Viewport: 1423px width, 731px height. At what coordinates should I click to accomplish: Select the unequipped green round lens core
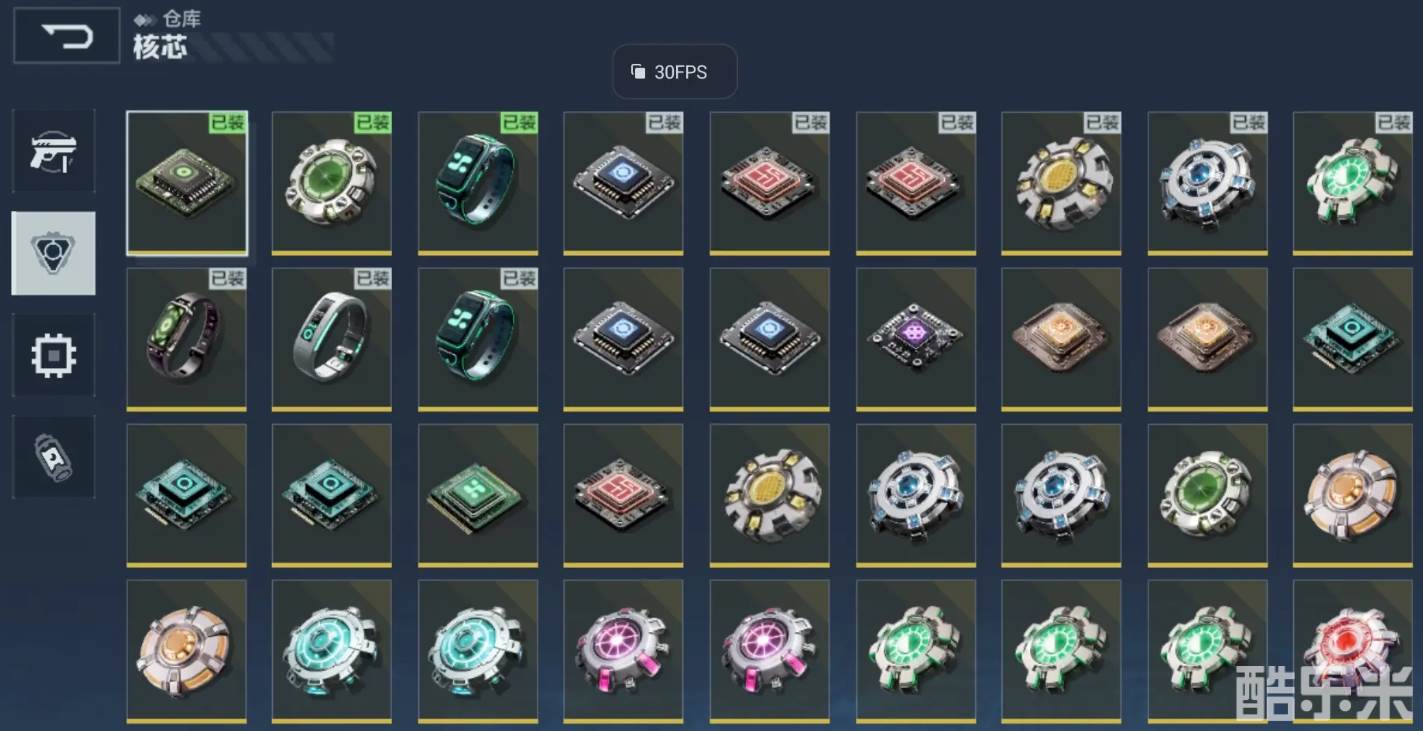coord(1208,495)
